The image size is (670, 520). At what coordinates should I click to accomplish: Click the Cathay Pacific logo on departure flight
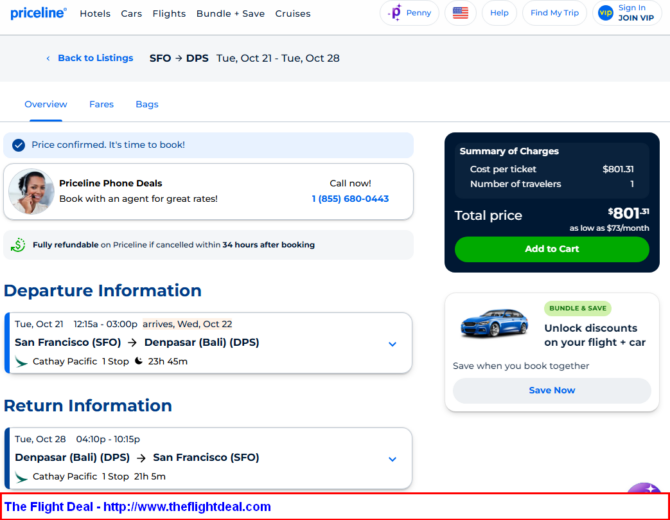coord(21,361)
